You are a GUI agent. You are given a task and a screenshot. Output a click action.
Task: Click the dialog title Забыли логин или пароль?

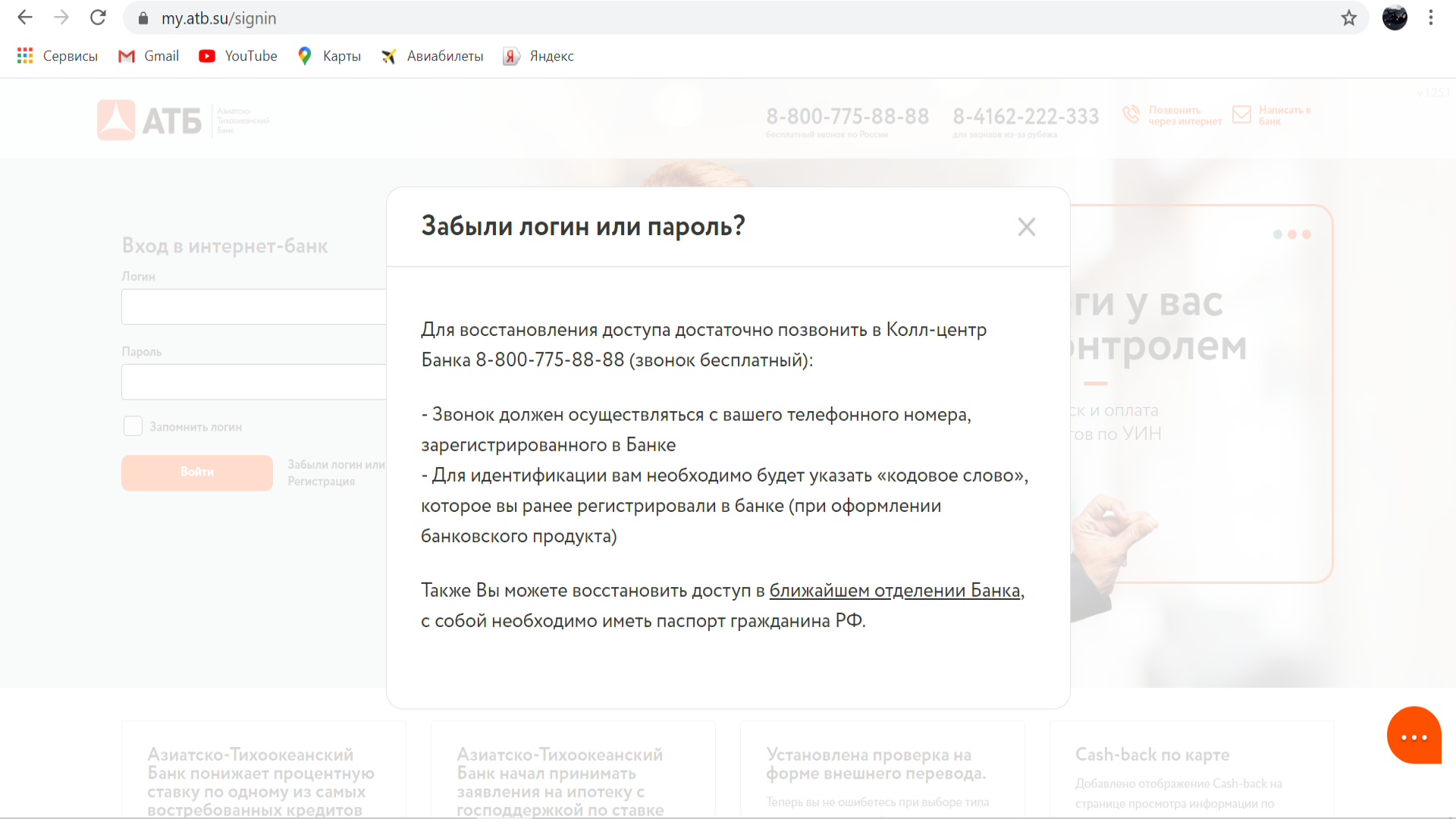tap(583, 226)
